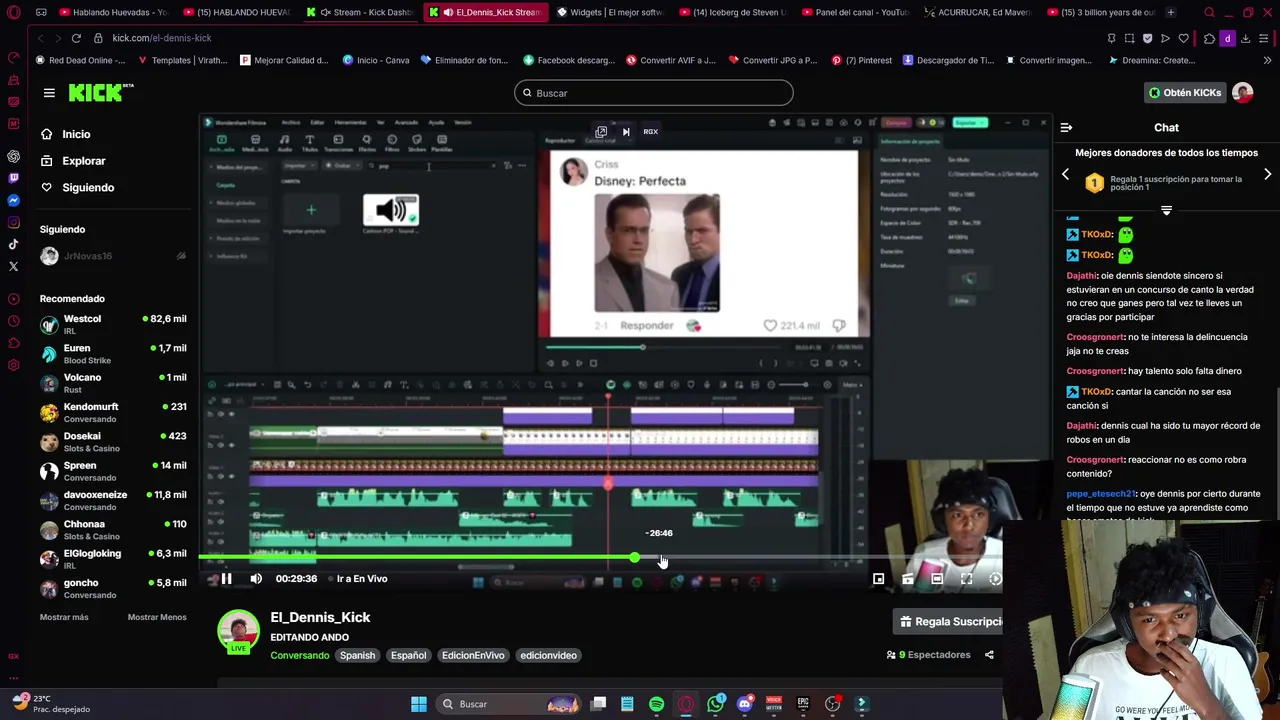Screen dimensions: 1280x720
Task: Open recommended channel goncho
Action: (x=113, y=588)
